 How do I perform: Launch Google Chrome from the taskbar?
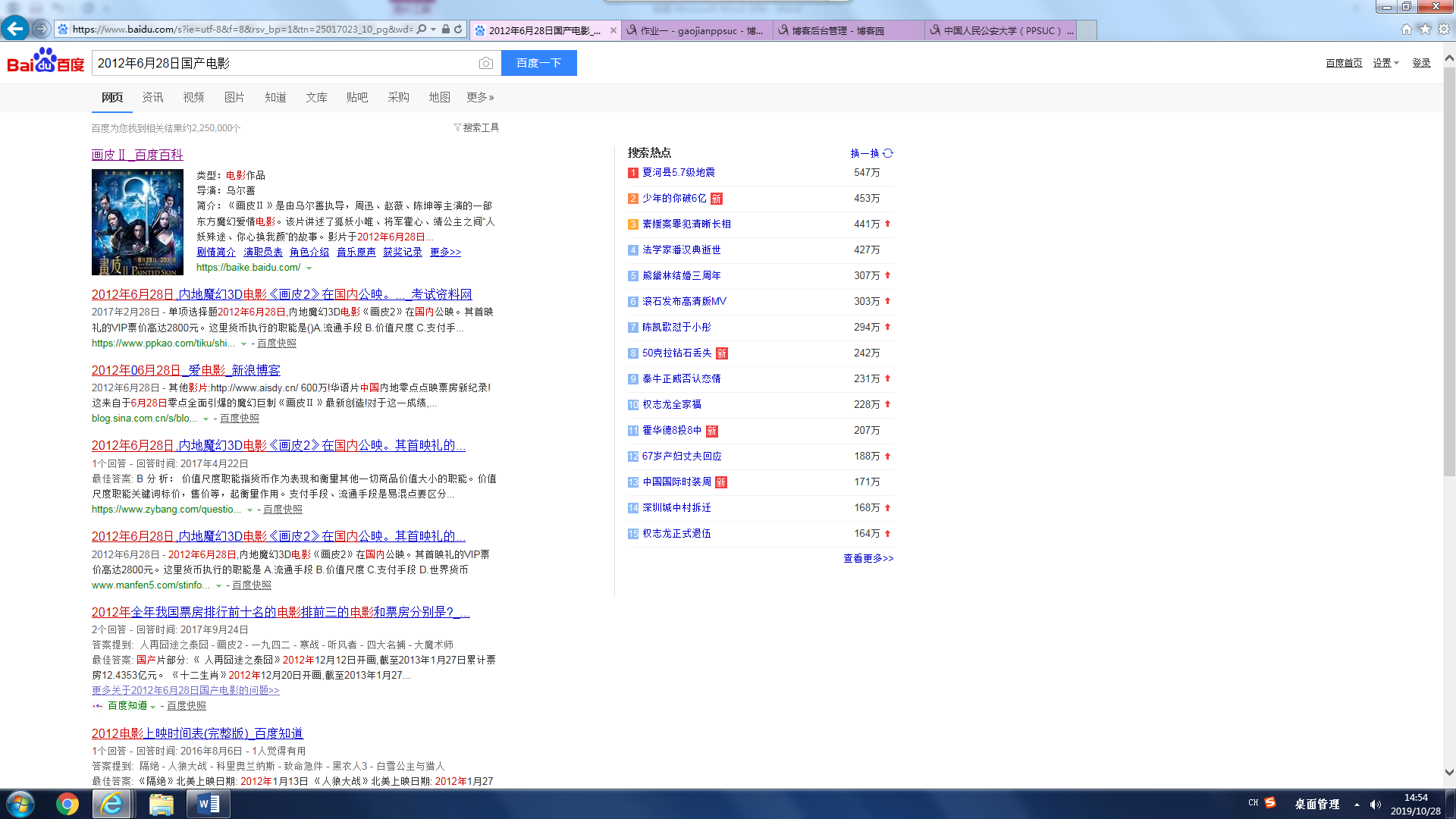pos(67,804)
